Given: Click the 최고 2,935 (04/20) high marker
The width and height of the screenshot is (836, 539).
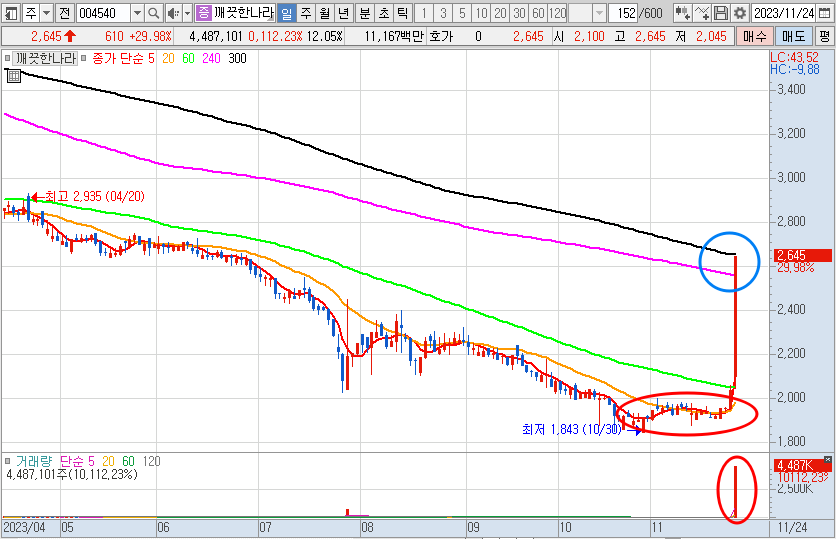Looking at the screenshot, I should [89, 197].
